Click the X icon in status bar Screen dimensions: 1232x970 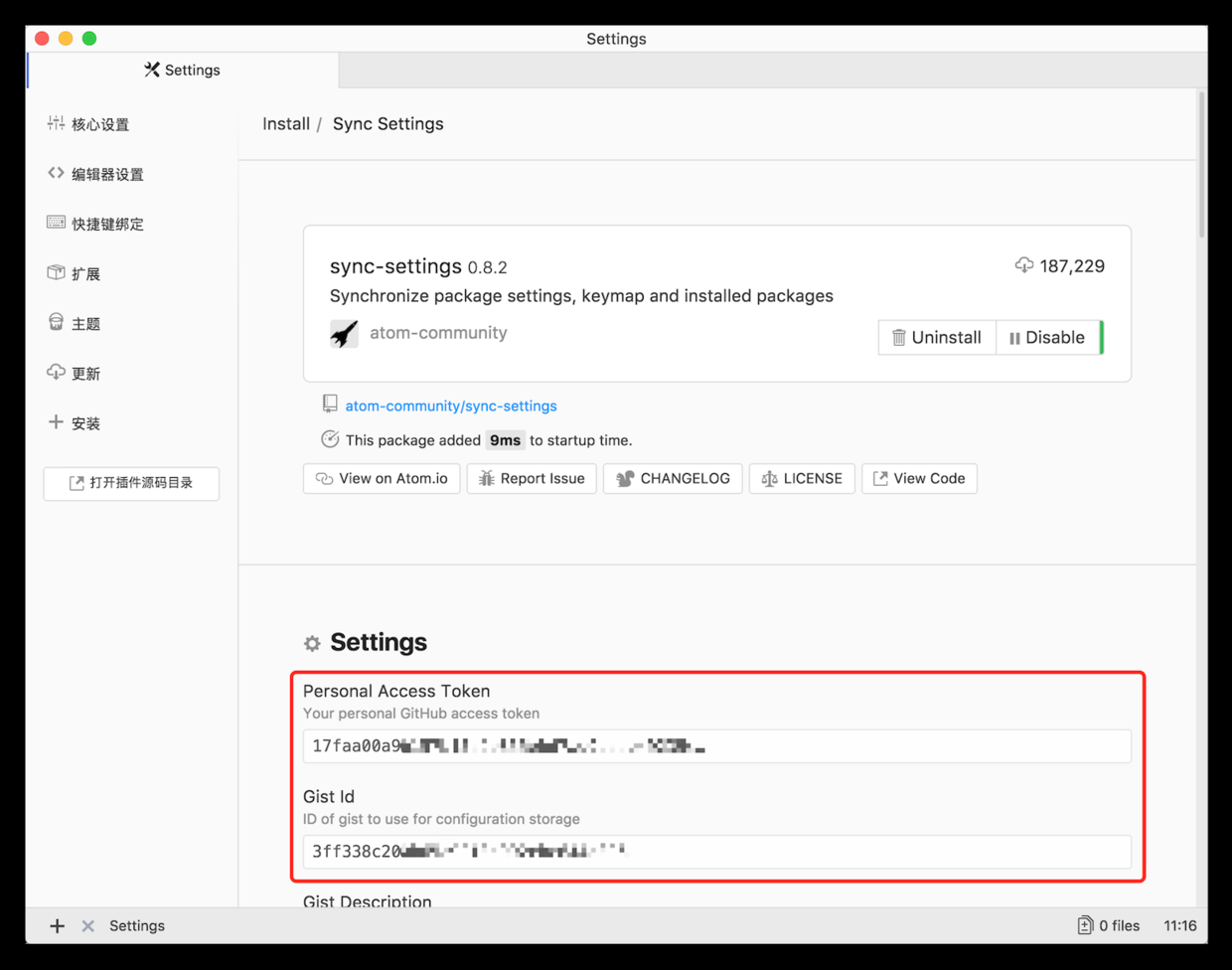(88, 925)
